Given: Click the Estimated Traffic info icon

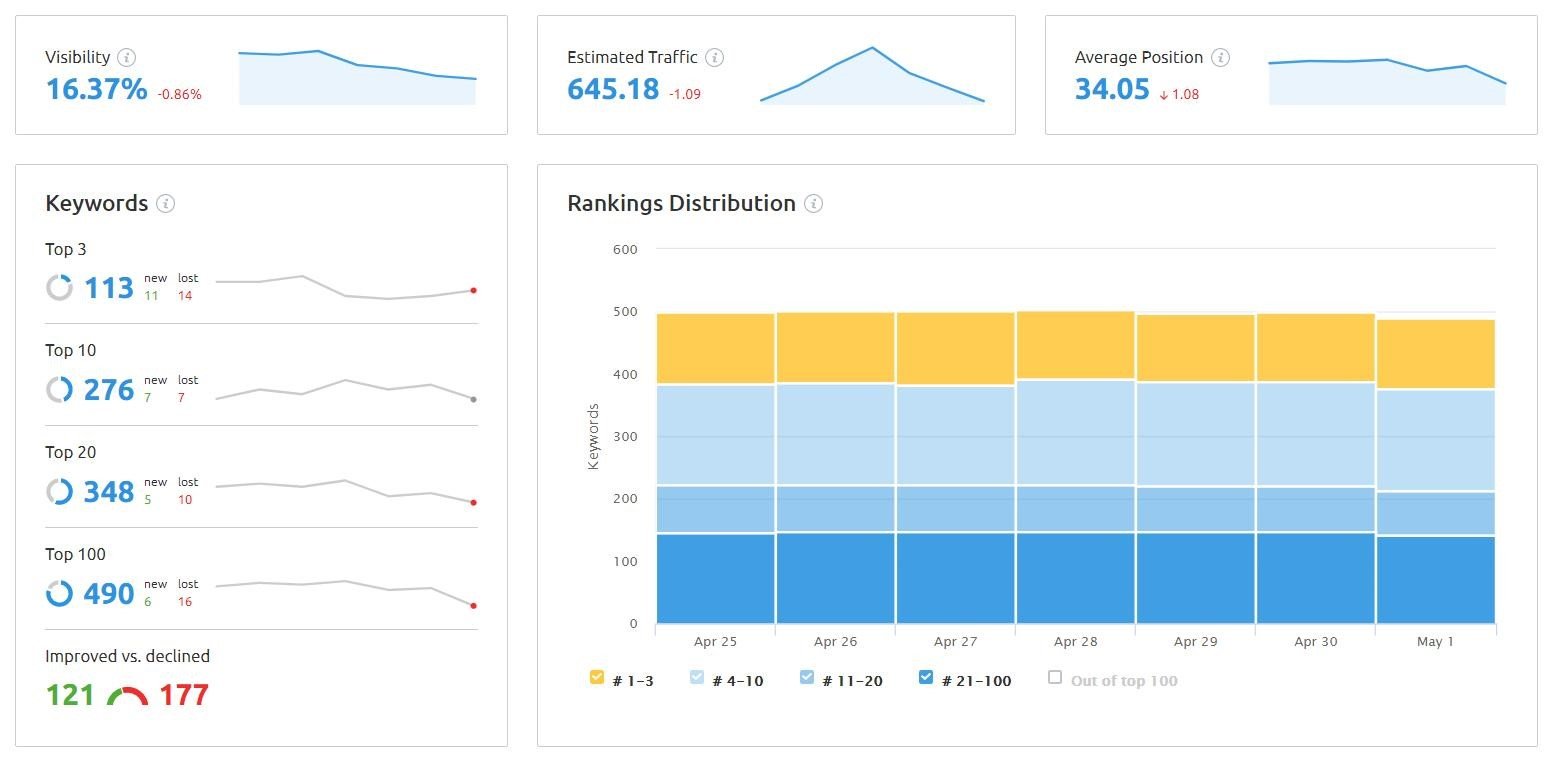Looking at the screenshot, I should coord(714,57).
